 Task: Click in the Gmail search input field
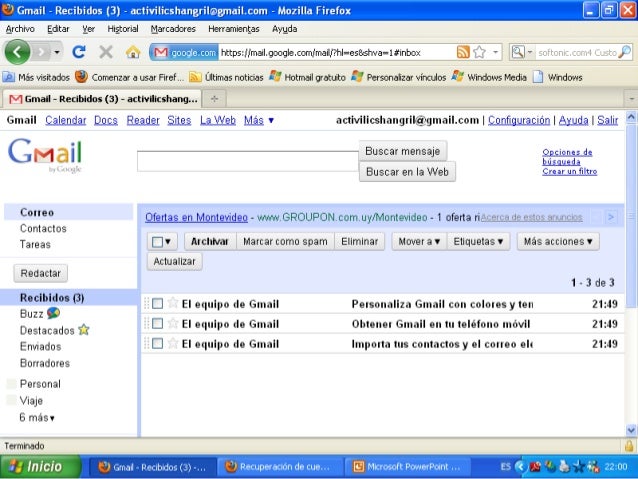[x=248, y=162]
